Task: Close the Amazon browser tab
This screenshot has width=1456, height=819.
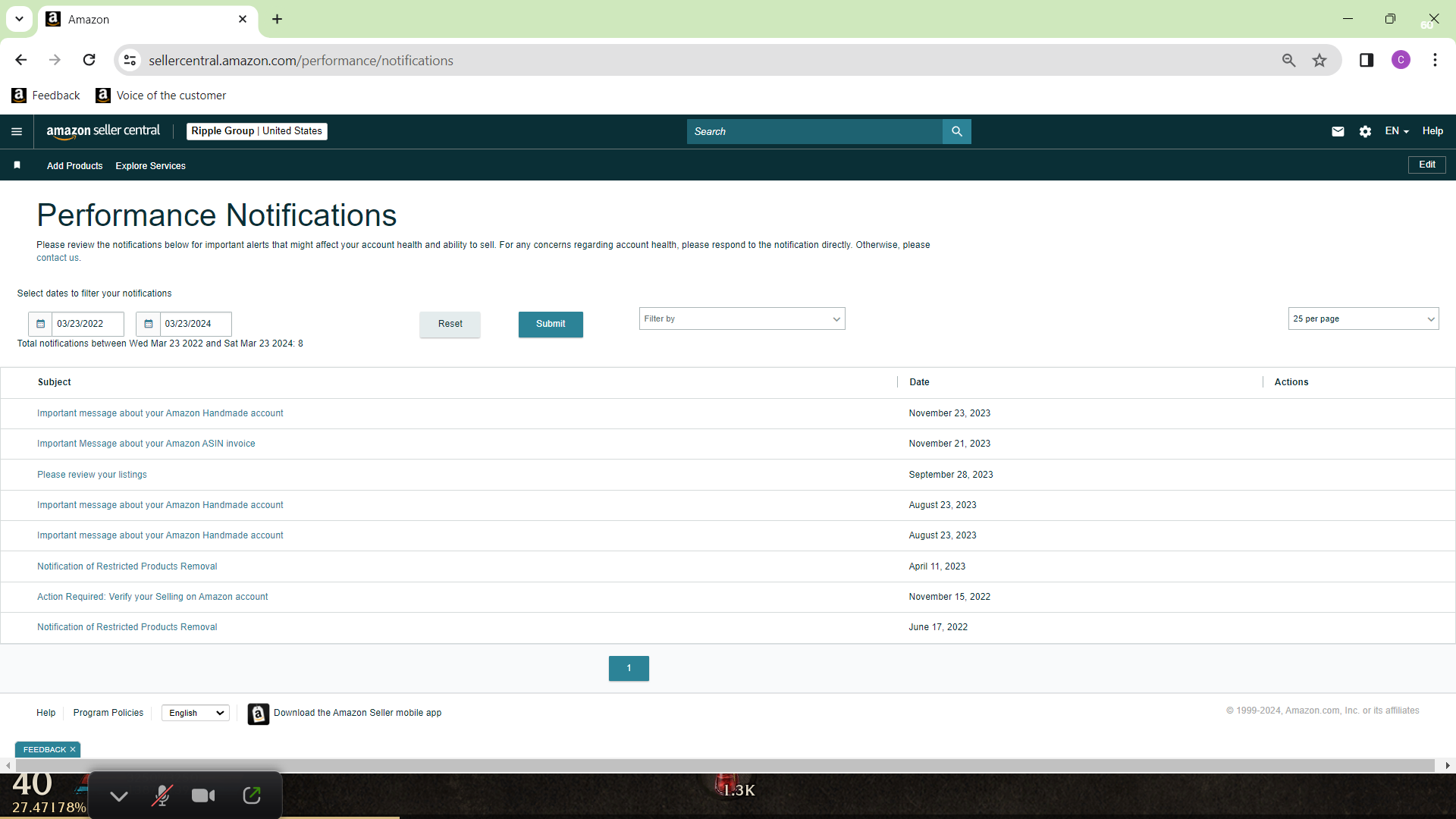Action: click(x=243, y=19)
